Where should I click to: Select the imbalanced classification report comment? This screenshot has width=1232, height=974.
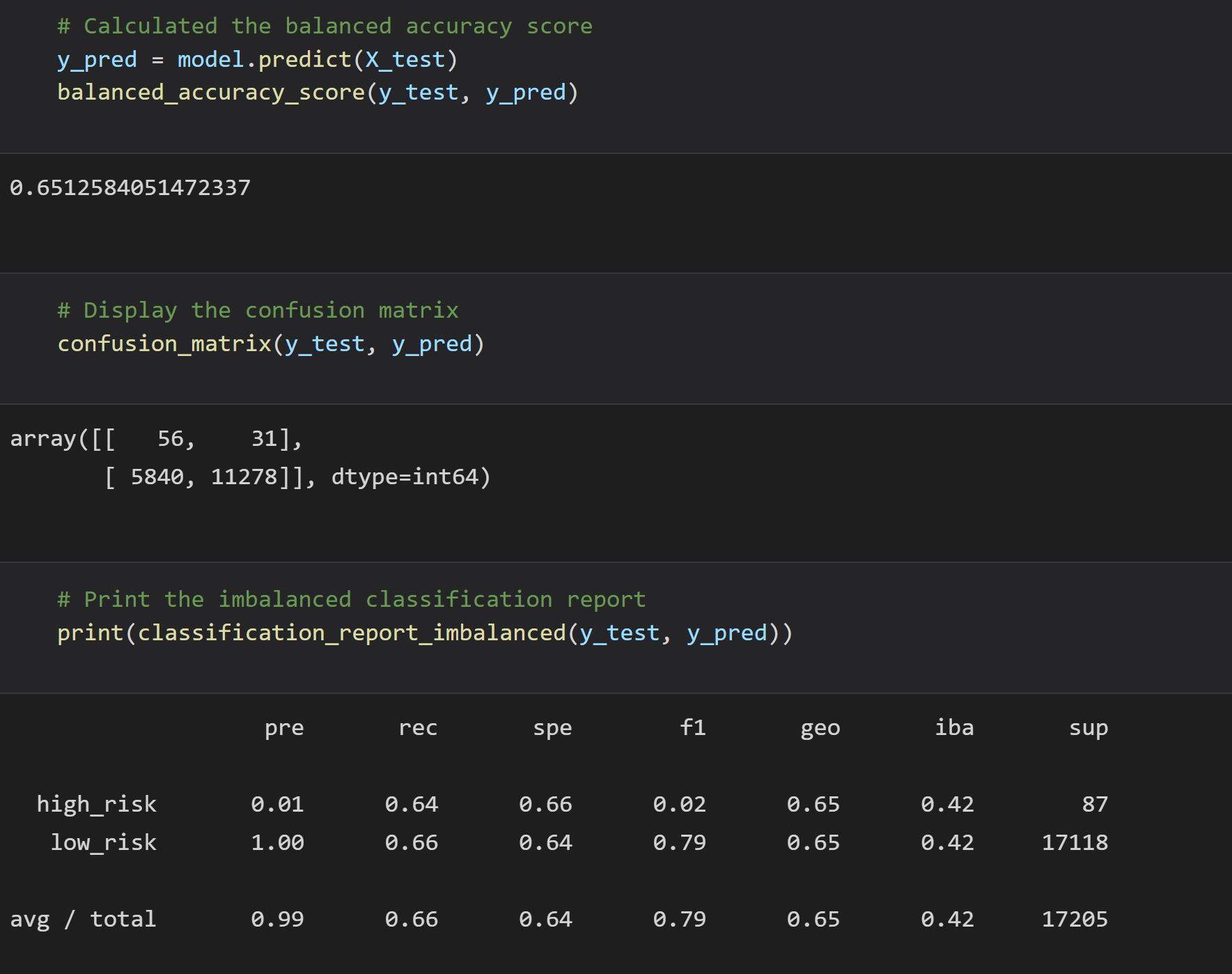pyautogui.click(x=350, y=598)
